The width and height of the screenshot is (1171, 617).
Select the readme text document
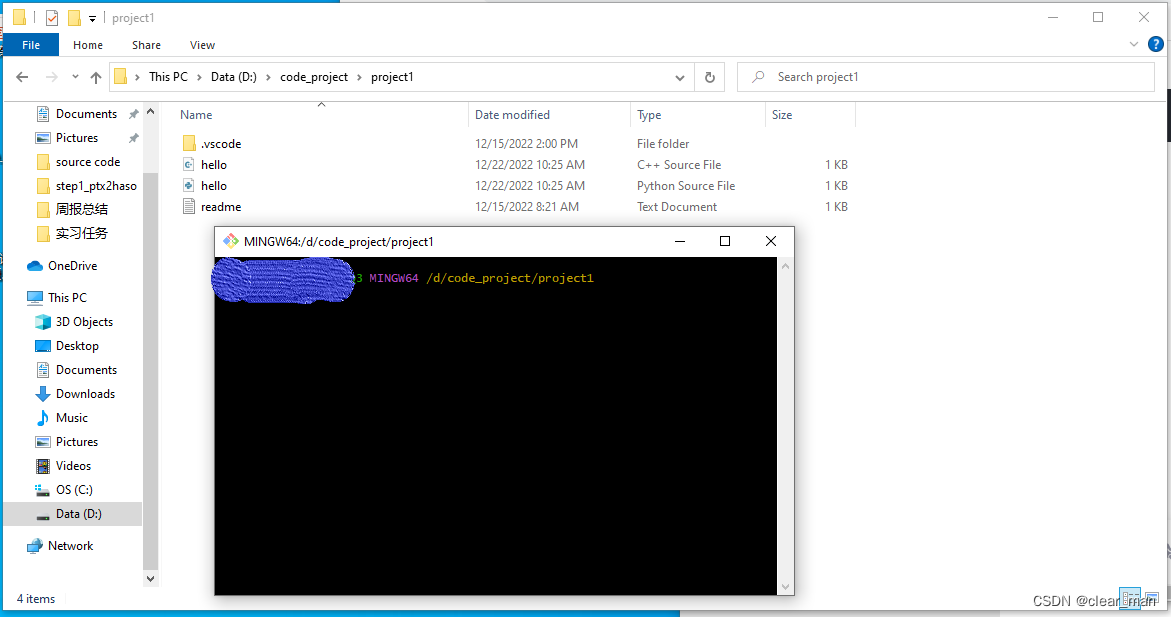221,206
